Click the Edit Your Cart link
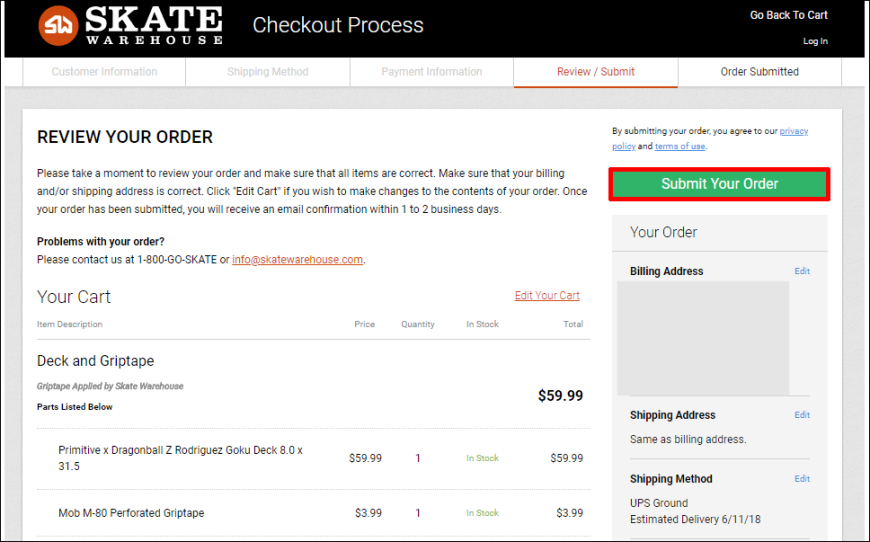Viewport: 870px width, 542px height. pyautogui.click(x=546, y=296)
